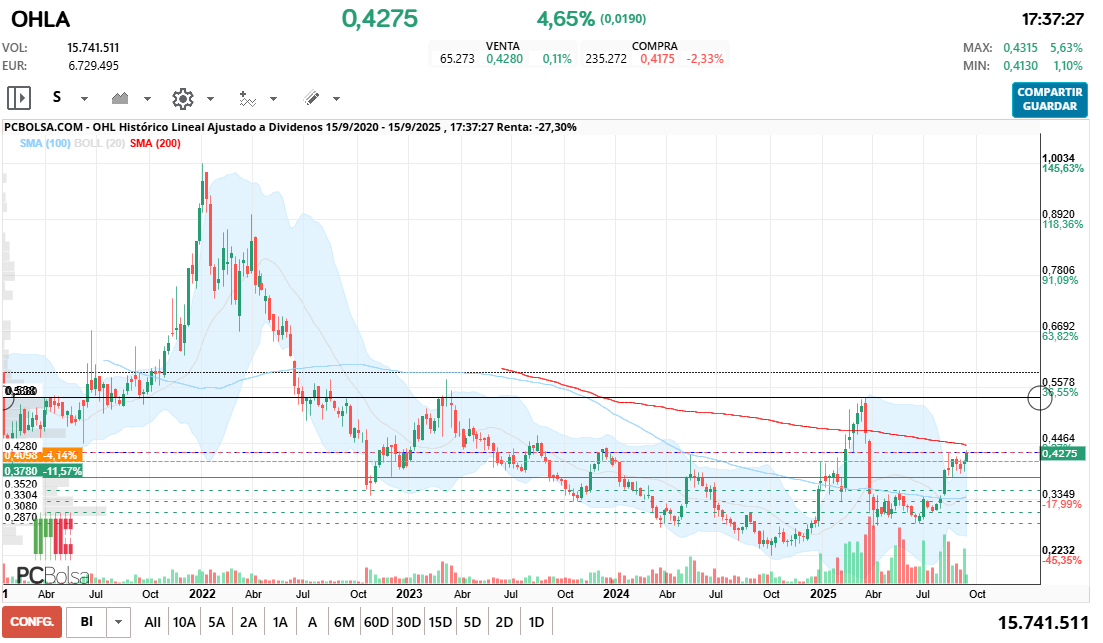The height and width of the screenshot is (643, 1103).
Task: Click the COMPRA volume 235.272
Action: (606, 59)
